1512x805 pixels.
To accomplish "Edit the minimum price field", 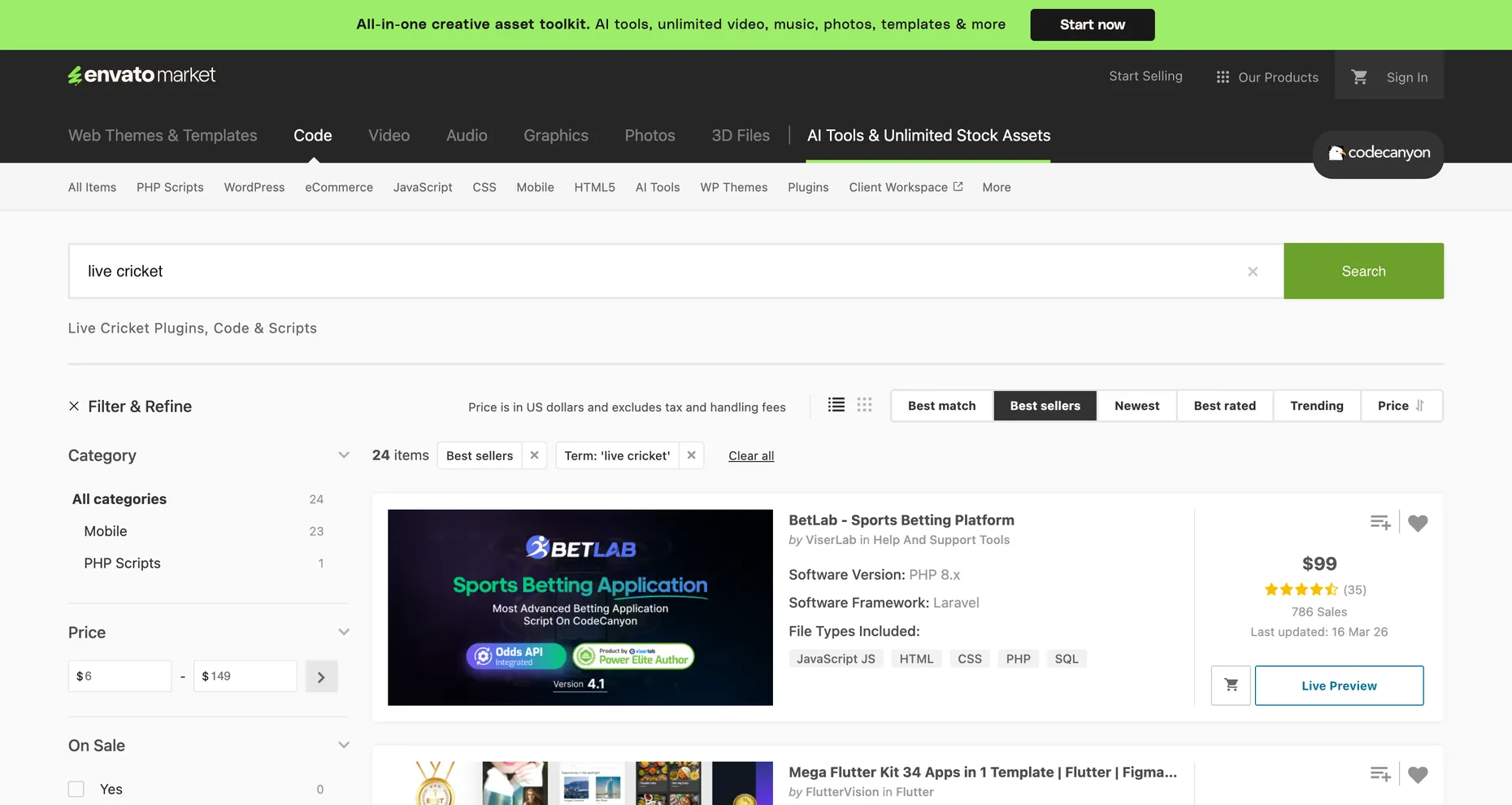I will [x=120, y=677].
